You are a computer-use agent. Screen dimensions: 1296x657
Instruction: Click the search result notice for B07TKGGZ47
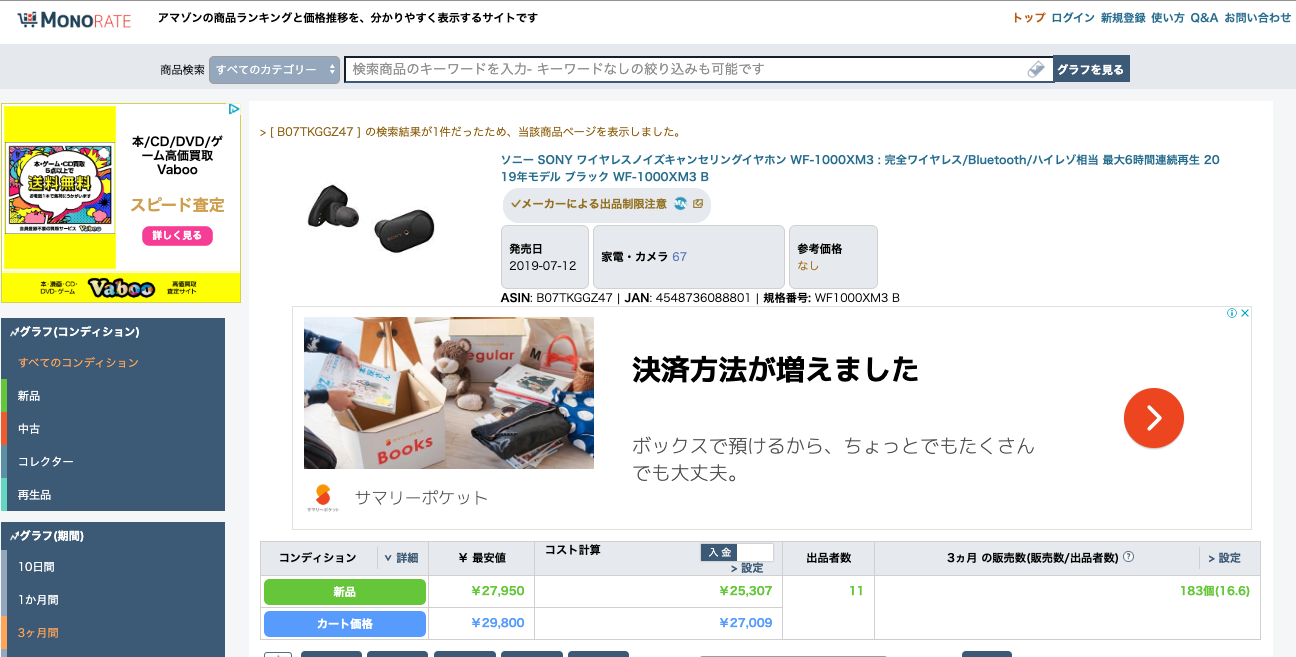click(470, 132)
